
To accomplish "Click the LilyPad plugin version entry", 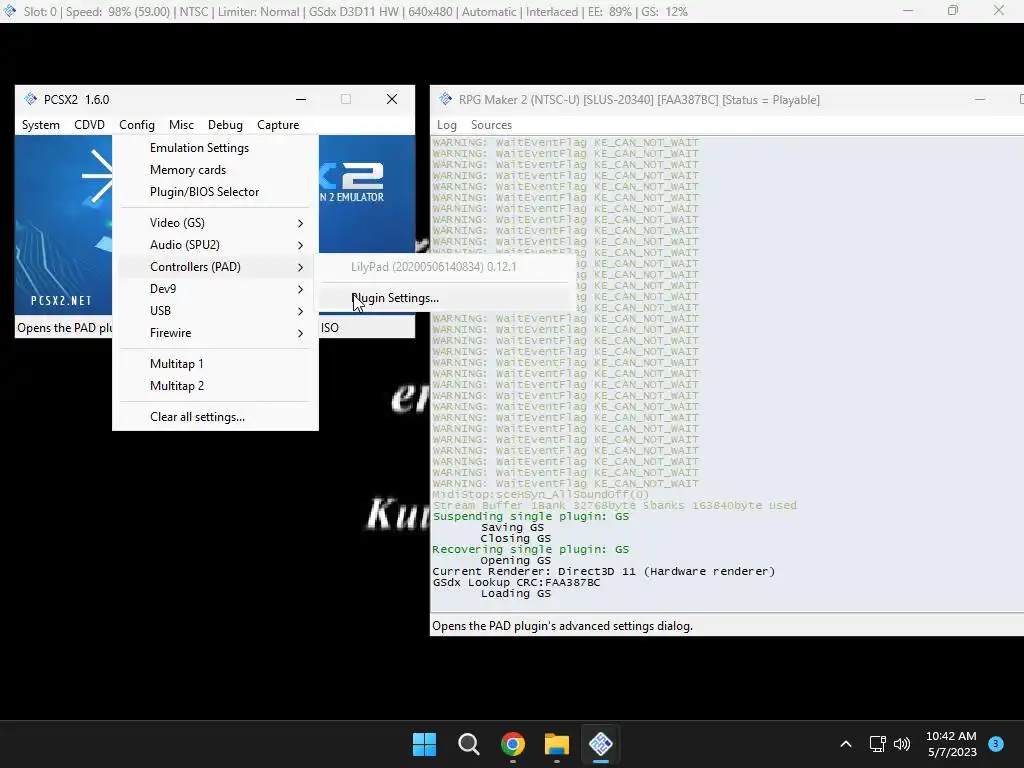I will (x=445, y=267).
